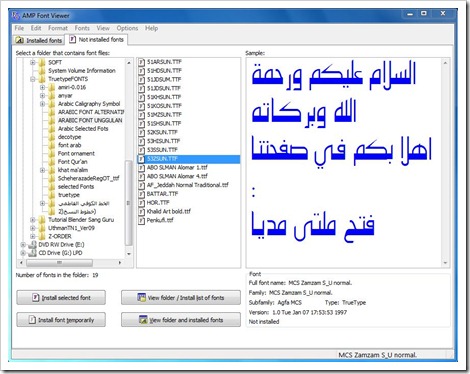Switch to Installed fonts tab
This screenshot has height=374, width=470.
click(x=39, y=40)
